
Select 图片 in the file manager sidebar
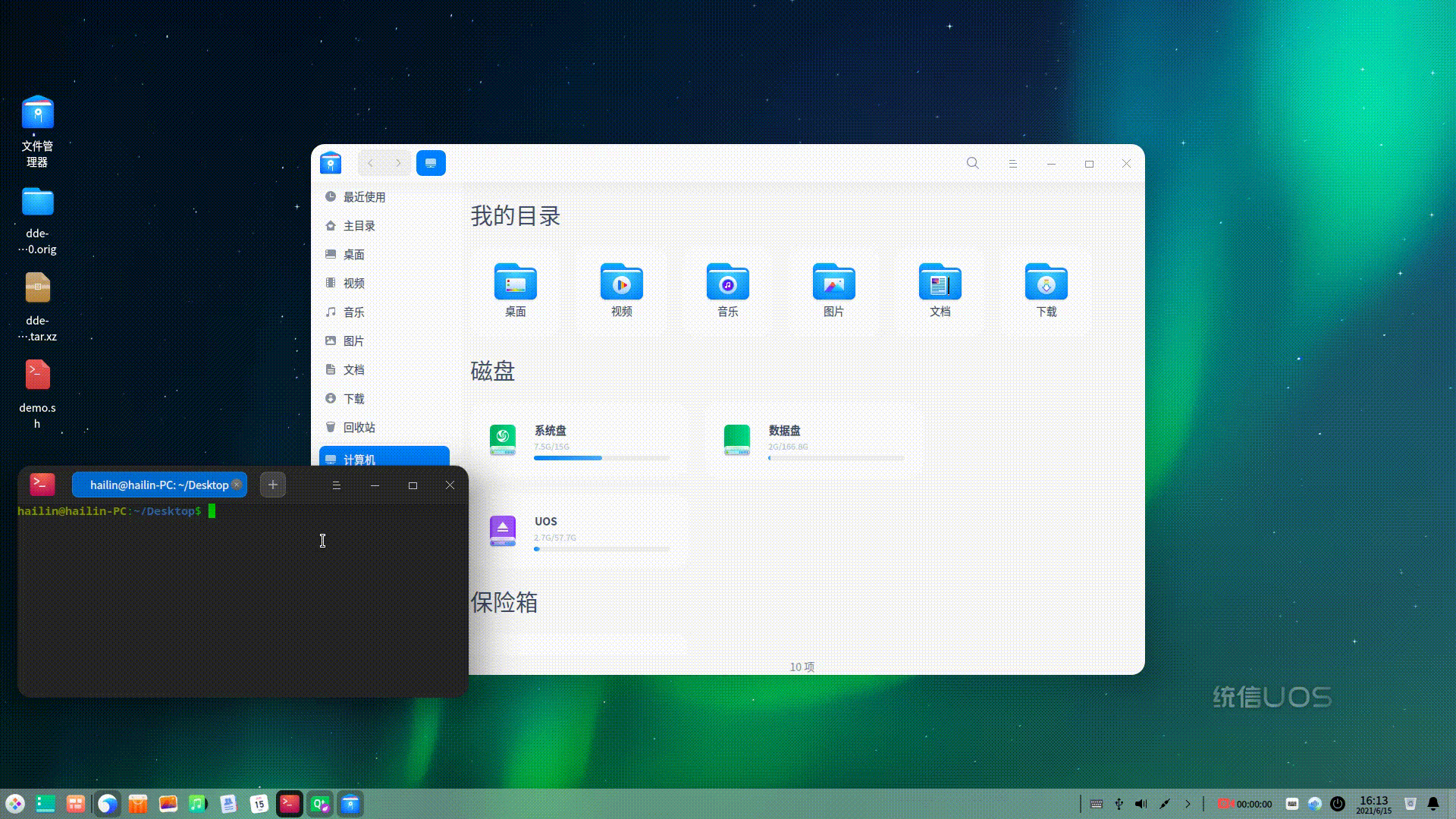pos(384,341)
